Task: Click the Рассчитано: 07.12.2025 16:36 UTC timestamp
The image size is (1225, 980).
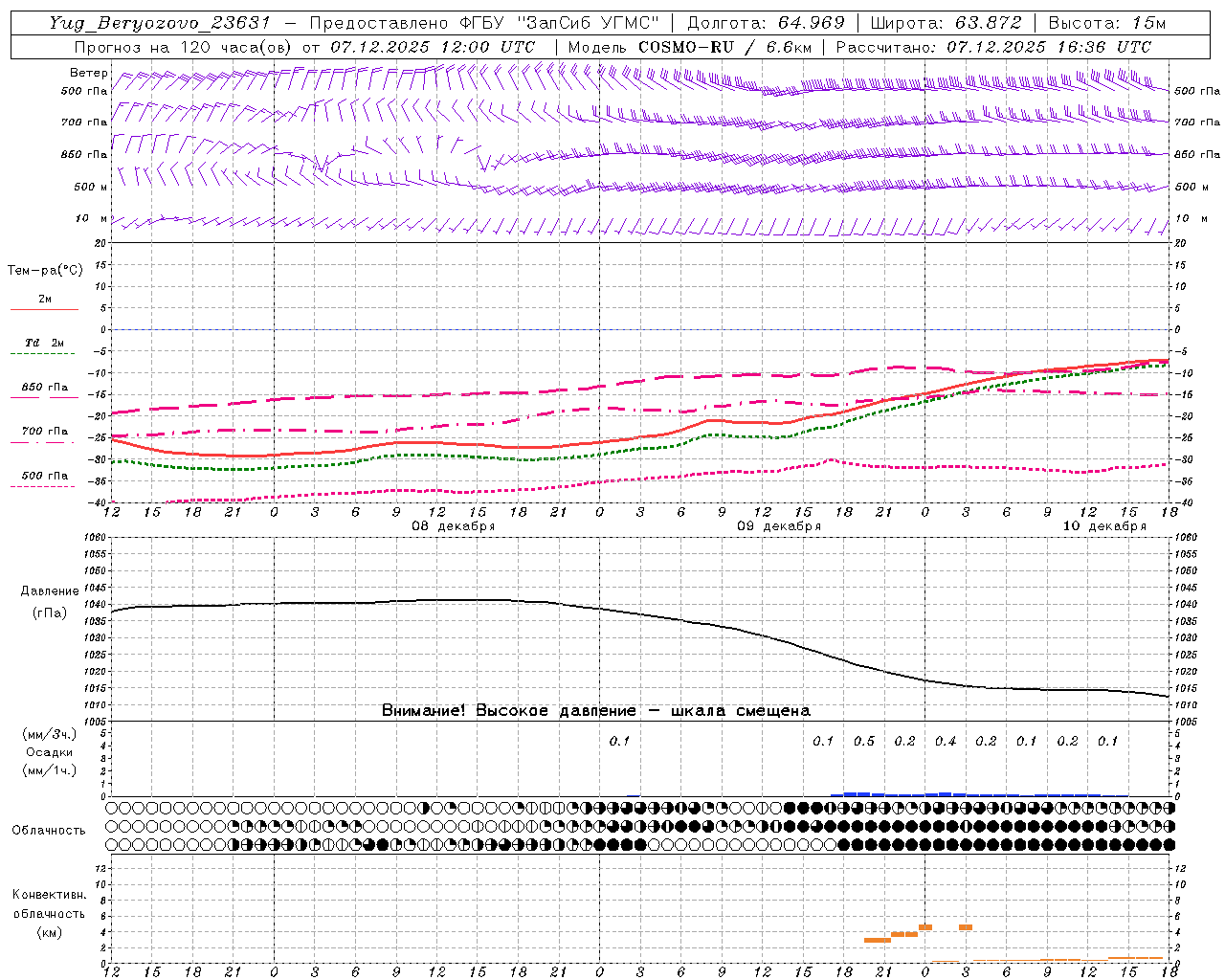Action: pos(993,46)
